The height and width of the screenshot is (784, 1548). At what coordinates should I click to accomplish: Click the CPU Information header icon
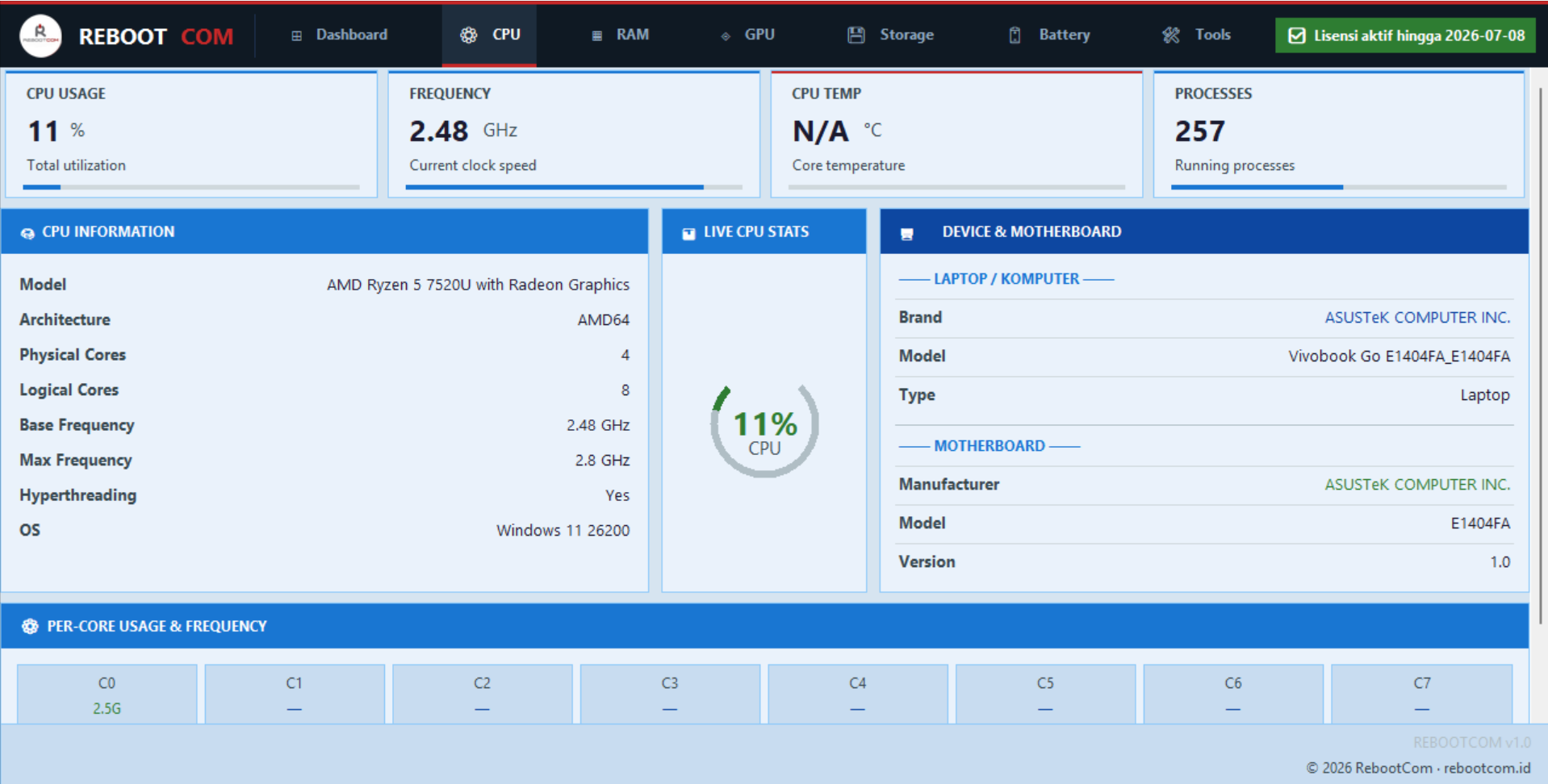pos(27,233)
